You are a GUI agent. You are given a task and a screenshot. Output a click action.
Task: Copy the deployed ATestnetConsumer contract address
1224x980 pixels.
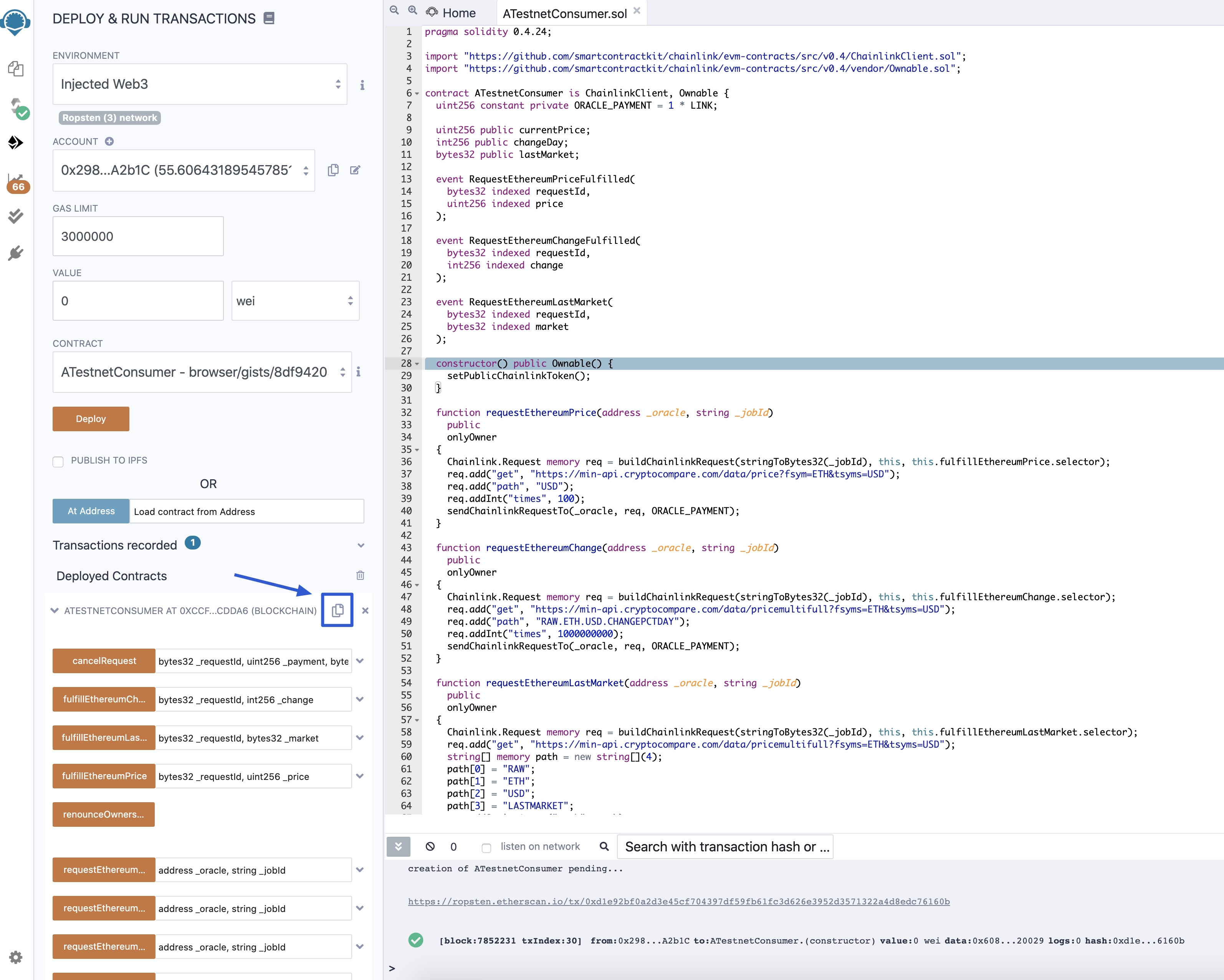337,610
